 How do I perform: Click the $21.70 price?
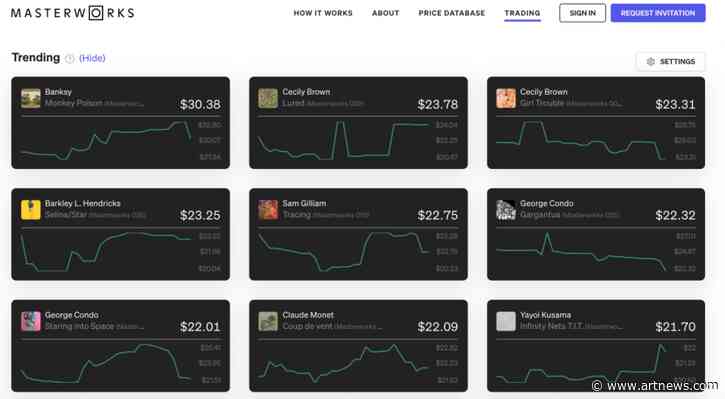(x=675, y=327)
